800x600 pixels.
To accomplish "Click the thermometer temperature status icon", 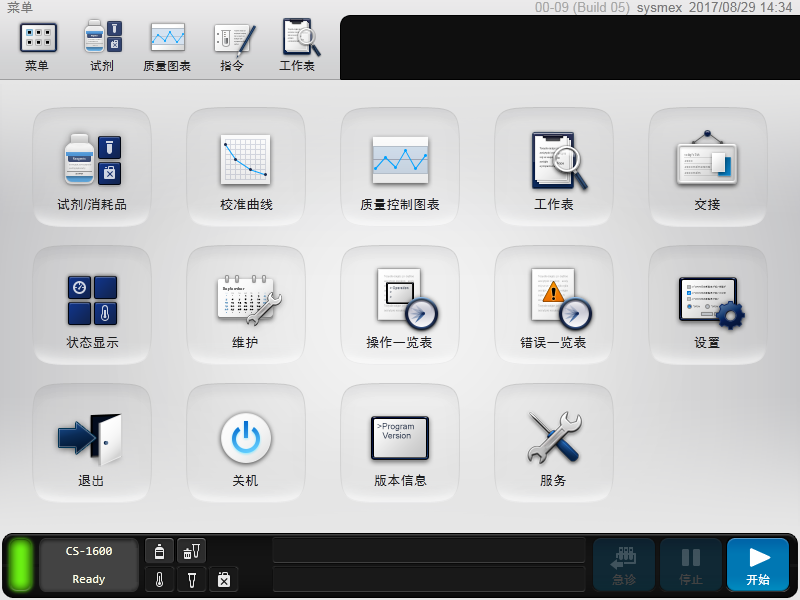I will [x=160, y=579].
